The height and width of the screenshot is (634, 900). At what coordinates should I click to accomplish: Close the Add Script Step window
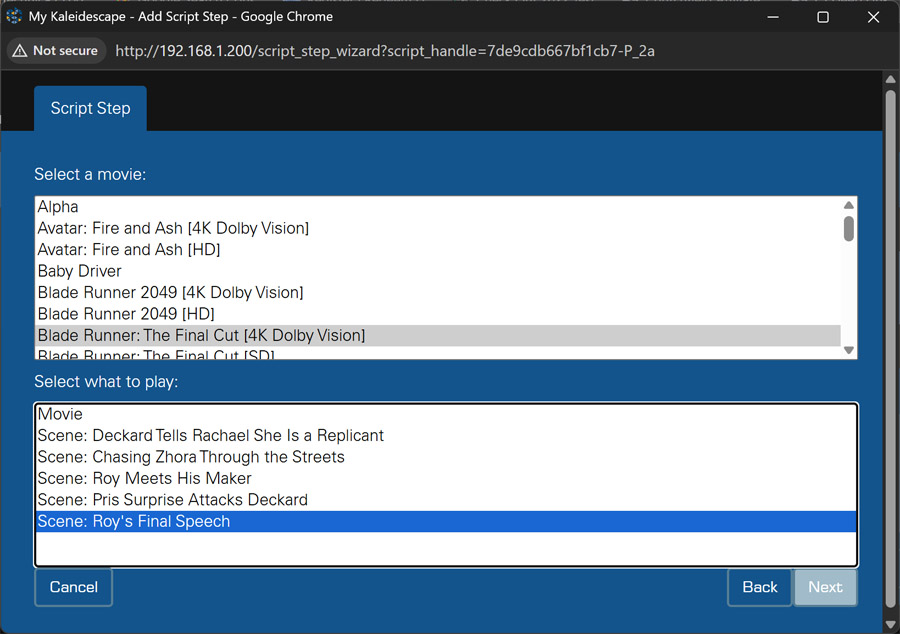point(873,17)
